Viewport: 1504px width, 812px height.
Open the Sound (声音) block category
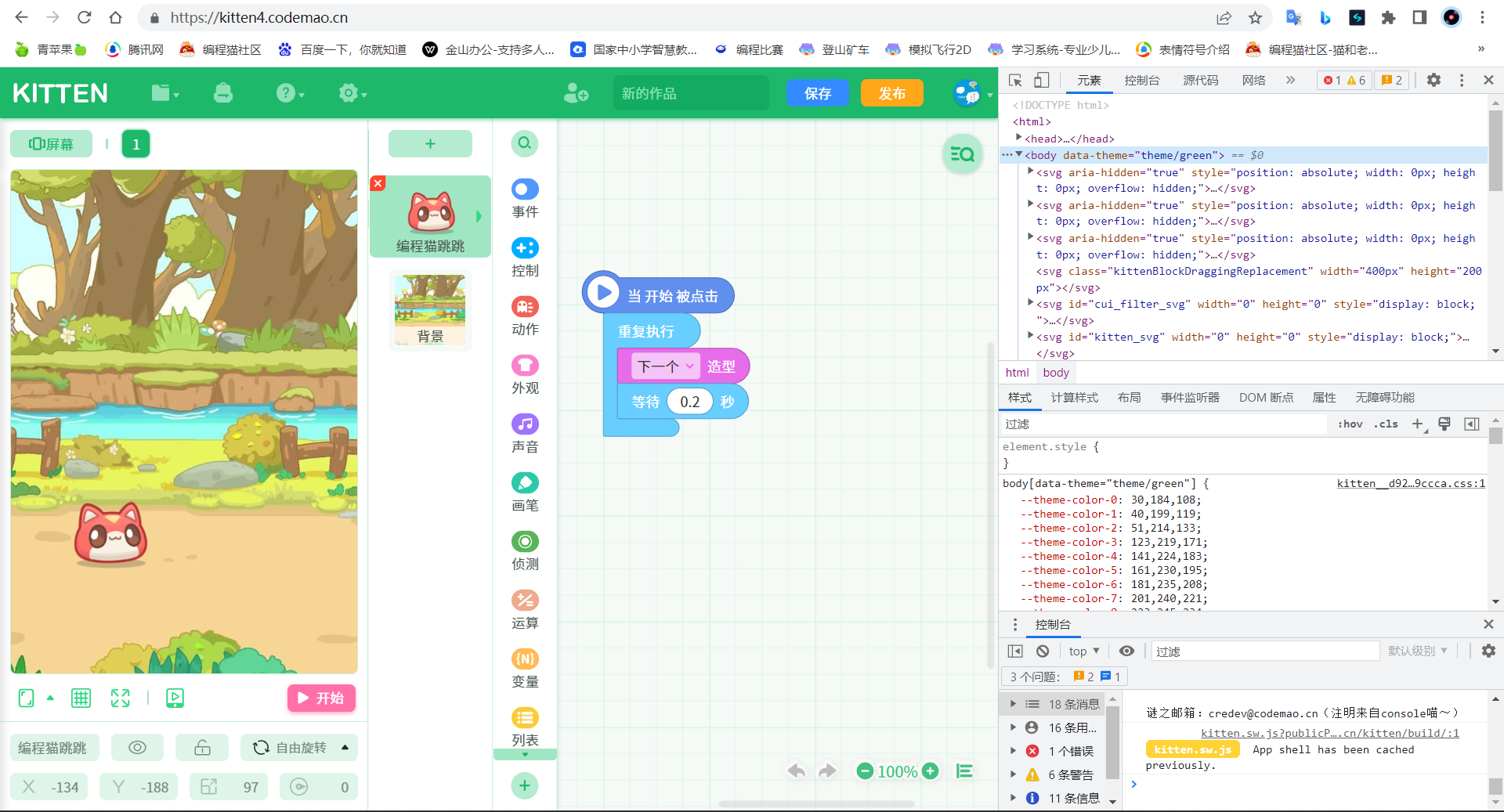pos(525,434)
